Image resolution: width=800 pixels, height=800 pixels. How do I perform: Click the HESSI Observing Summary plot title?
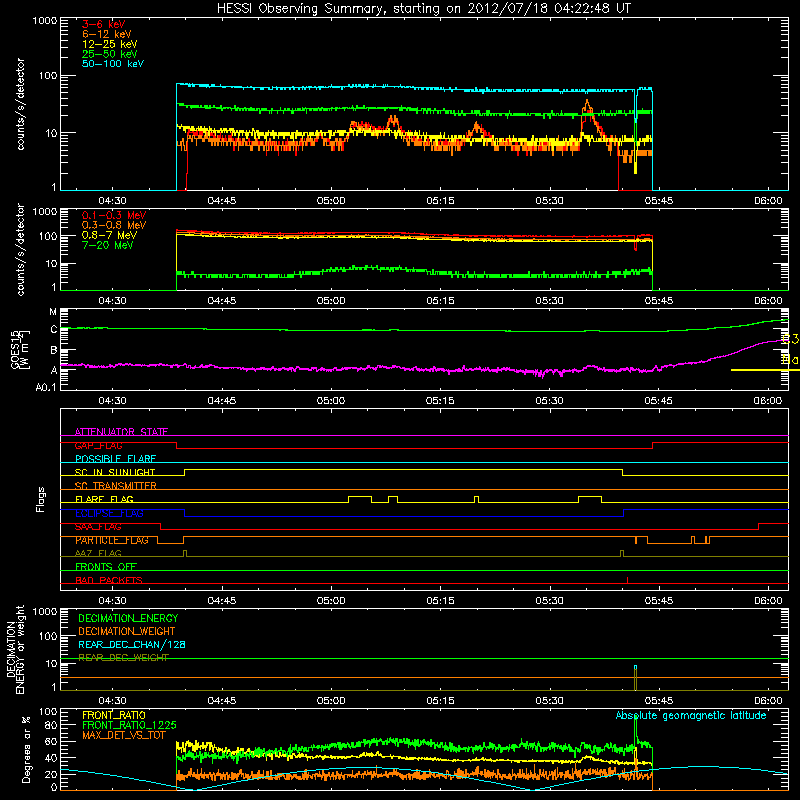(x=423, y=9)
